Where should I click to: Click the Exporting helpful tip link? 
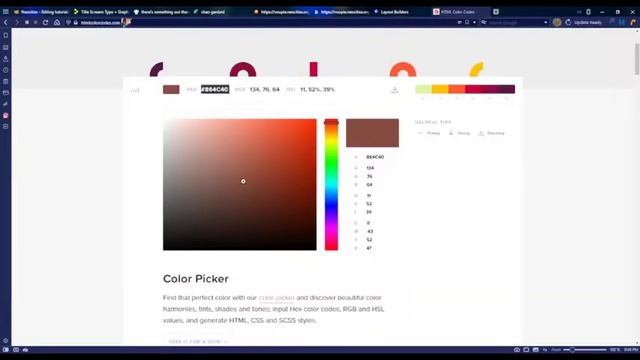click(492, 133)
